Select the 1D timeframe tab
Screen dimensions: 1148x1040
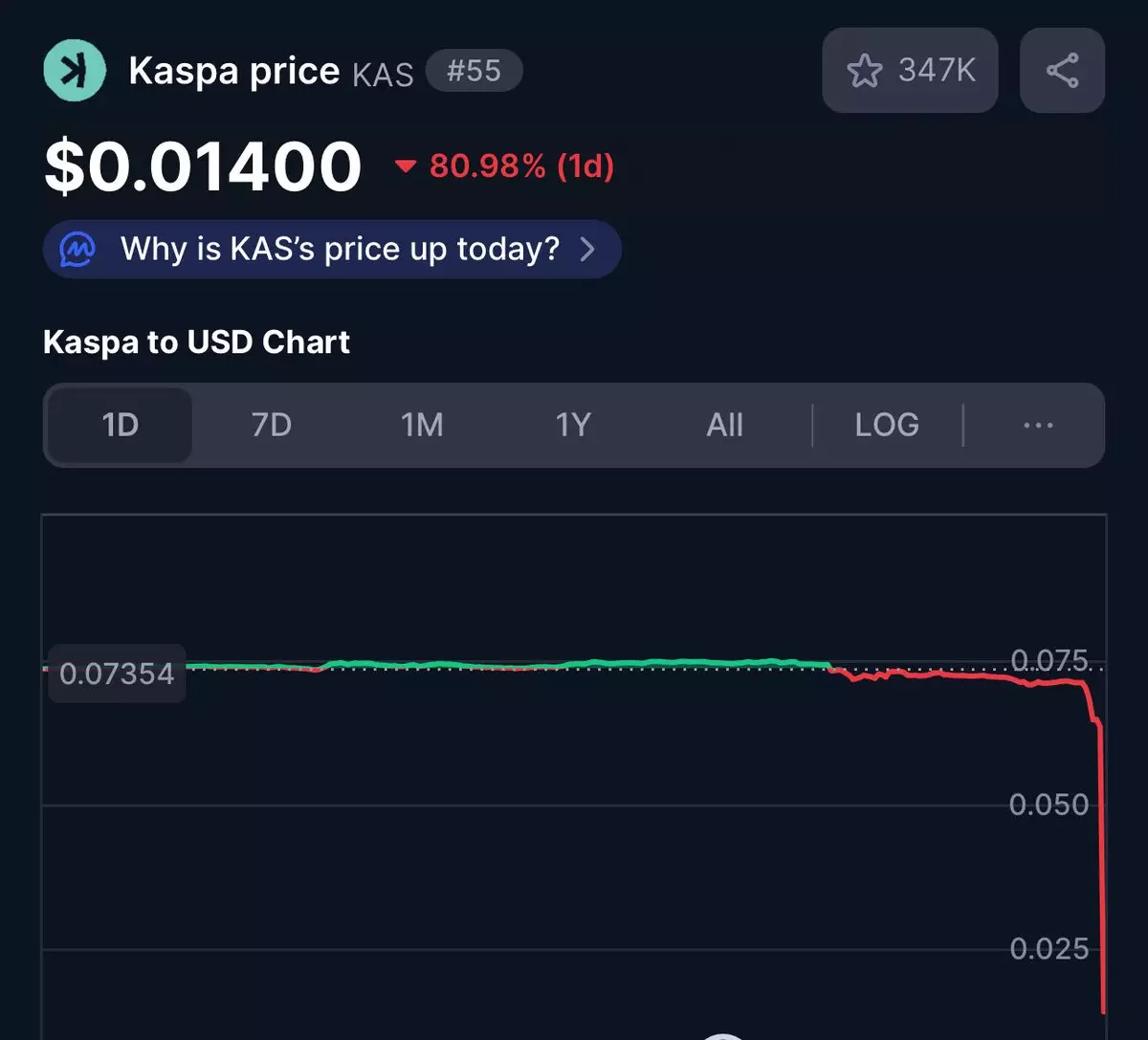121,425
